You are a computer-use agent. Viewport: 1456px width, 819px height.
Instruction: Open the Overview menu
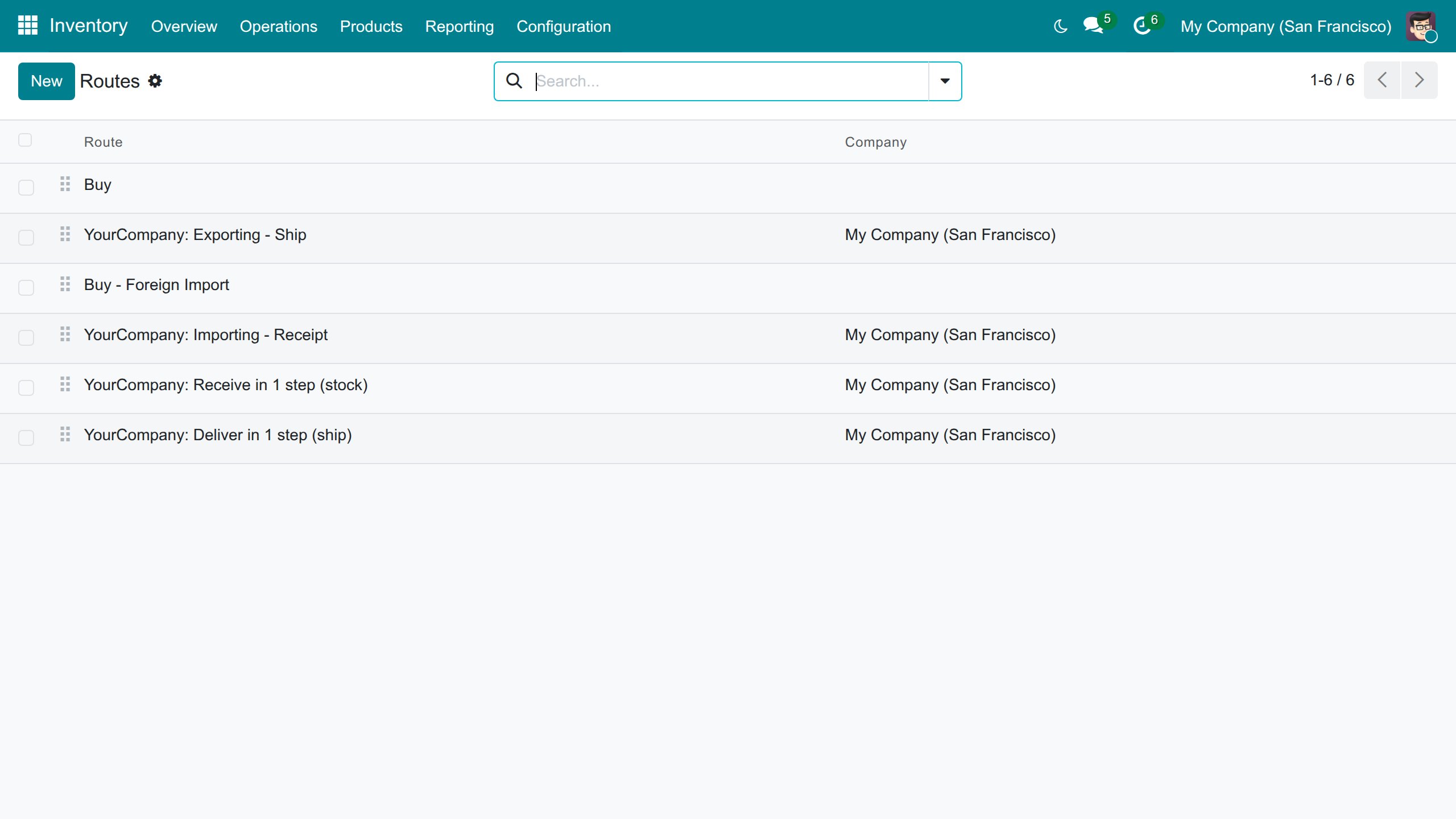pyautogui.click(x=184, y=26)
